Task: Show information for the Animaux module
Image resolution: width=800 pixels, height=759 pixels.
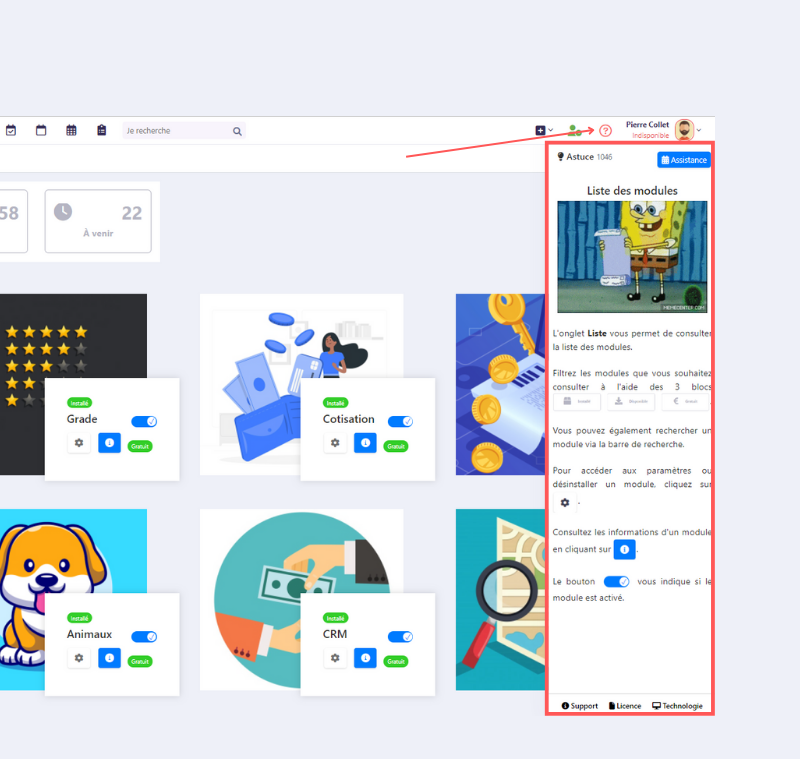Action: click(x=109, y=657)
